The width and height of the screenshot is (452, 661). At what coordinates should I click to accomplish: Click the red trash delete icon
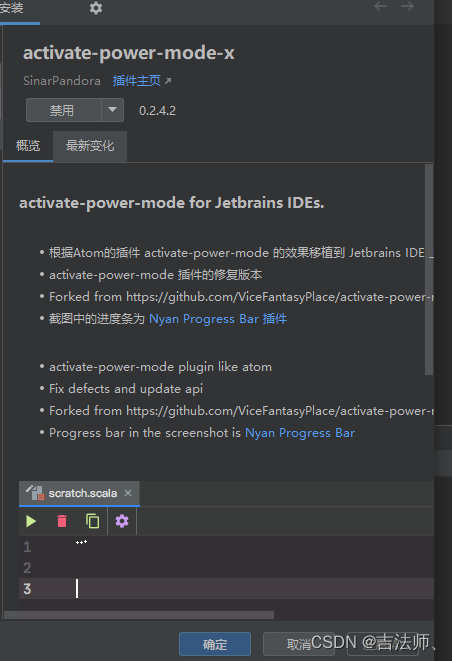tap(62, 521)
